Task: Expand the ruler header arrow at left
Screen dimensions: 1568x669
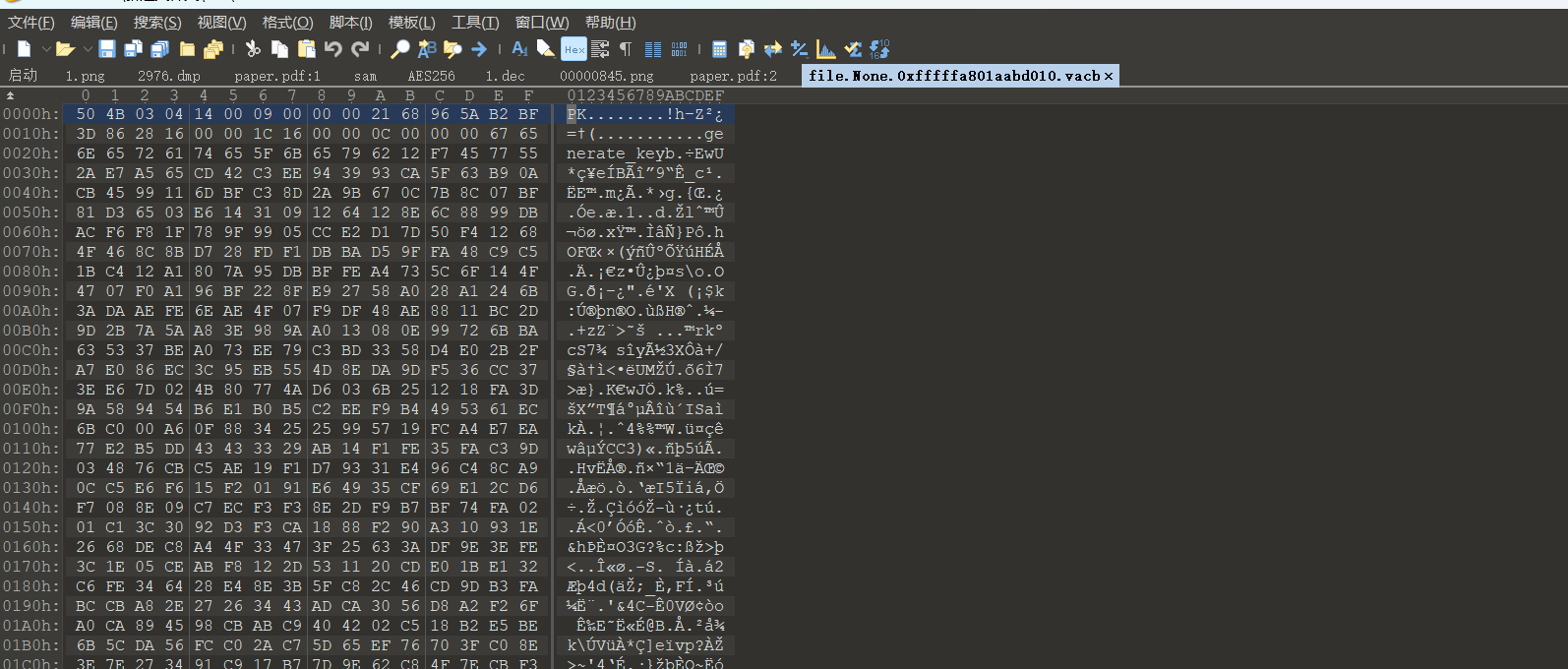Action: coord(11,95)
